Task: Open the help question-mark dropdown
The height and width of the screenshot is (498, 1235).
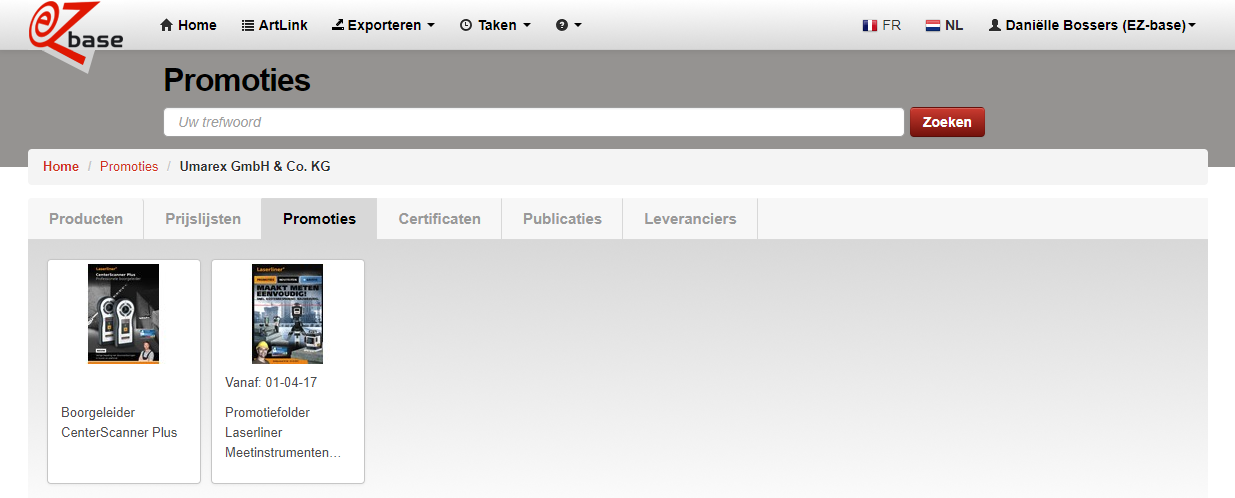Action: [x=569, y=25]
